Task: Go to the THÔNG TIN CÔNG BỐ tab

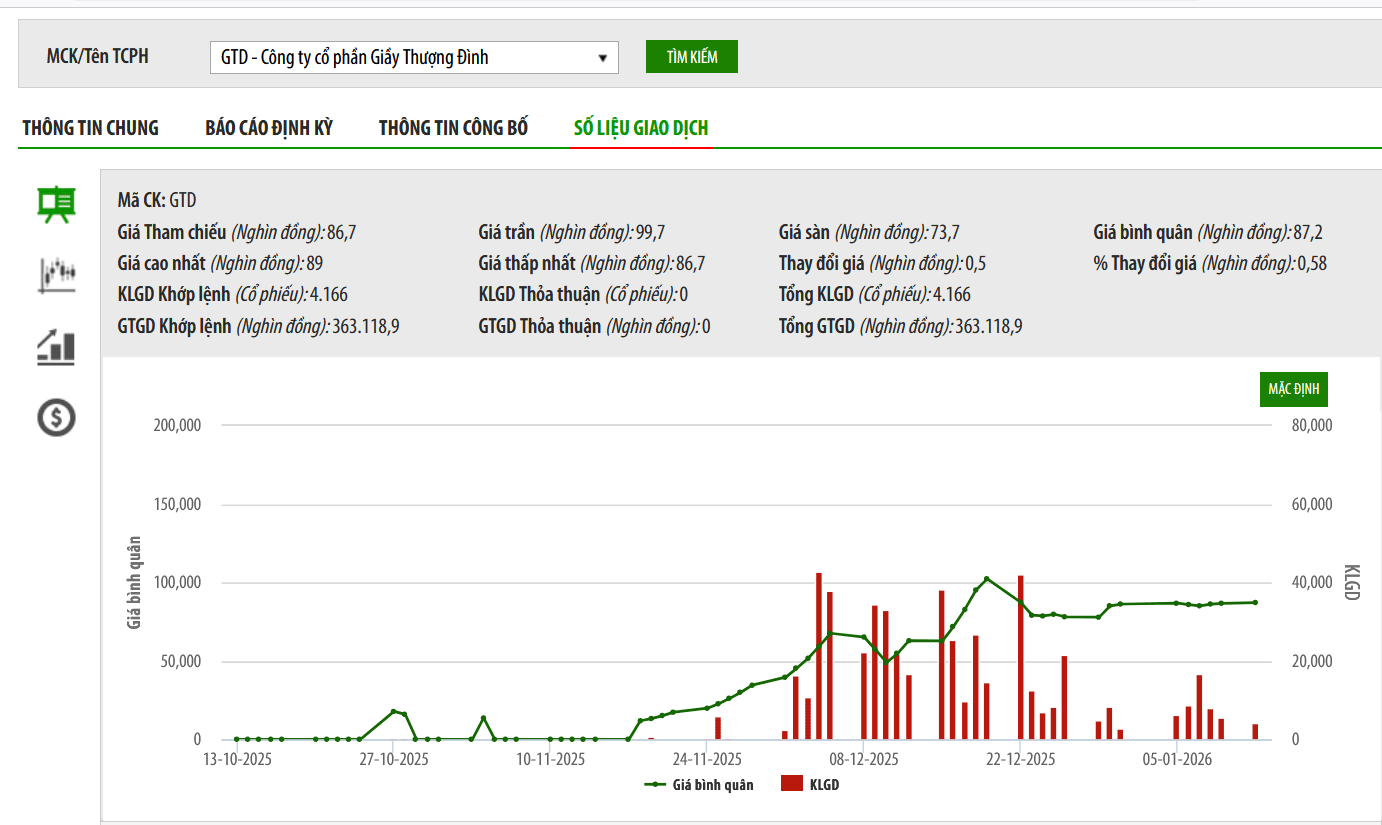Action: pyautogui.click(x=453, y=128)
